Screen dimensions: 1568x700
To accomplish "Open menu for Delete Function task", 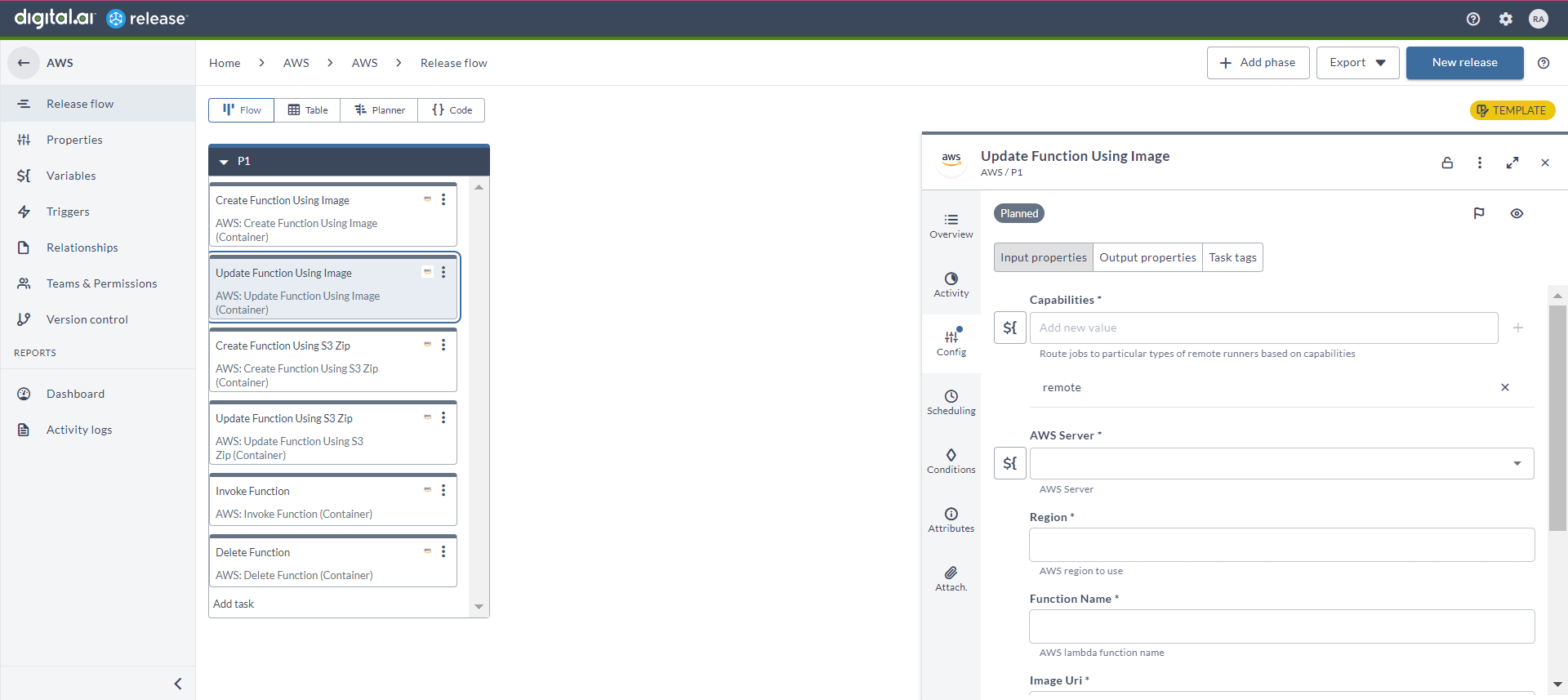I will pyautogui.click(x=443, y=551).
